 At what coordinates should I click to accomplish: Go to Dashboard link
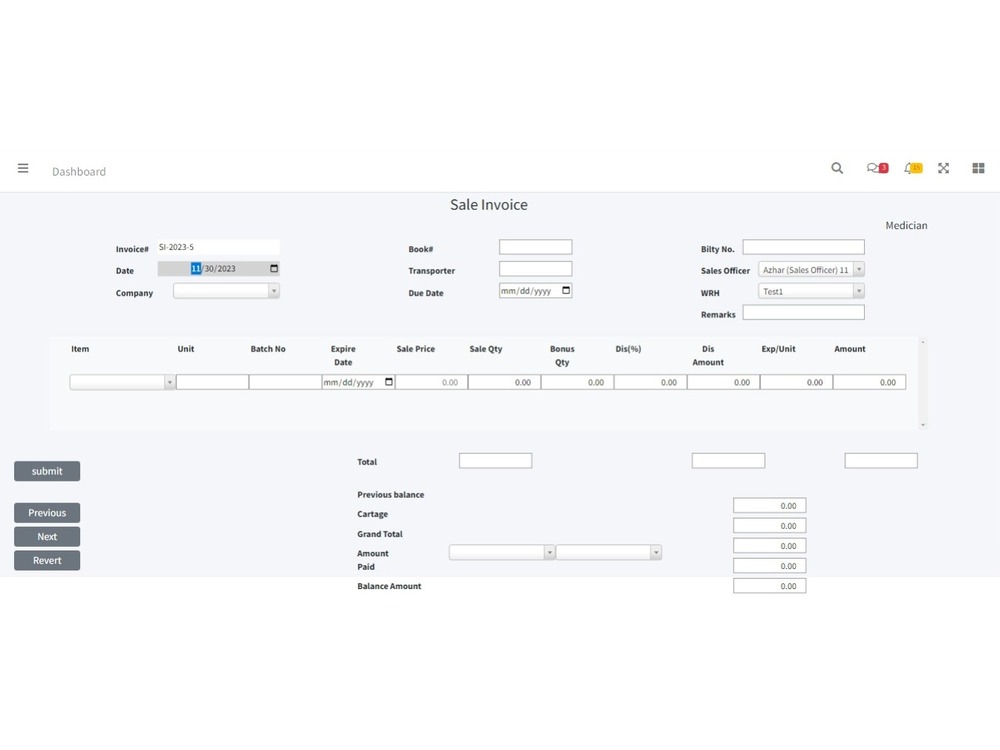tap(79, 172)
